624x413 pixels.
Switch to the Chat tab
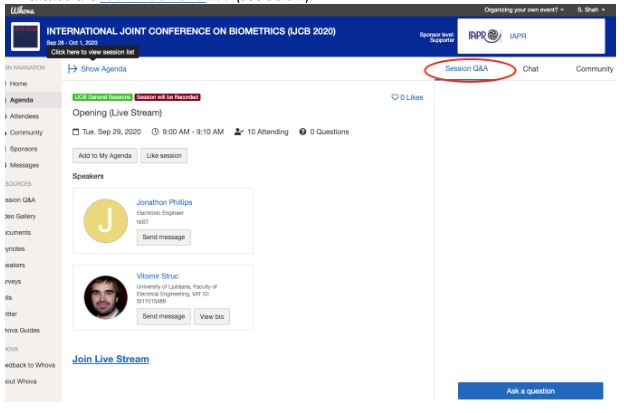pyautogui.click(x=530, y=69)
